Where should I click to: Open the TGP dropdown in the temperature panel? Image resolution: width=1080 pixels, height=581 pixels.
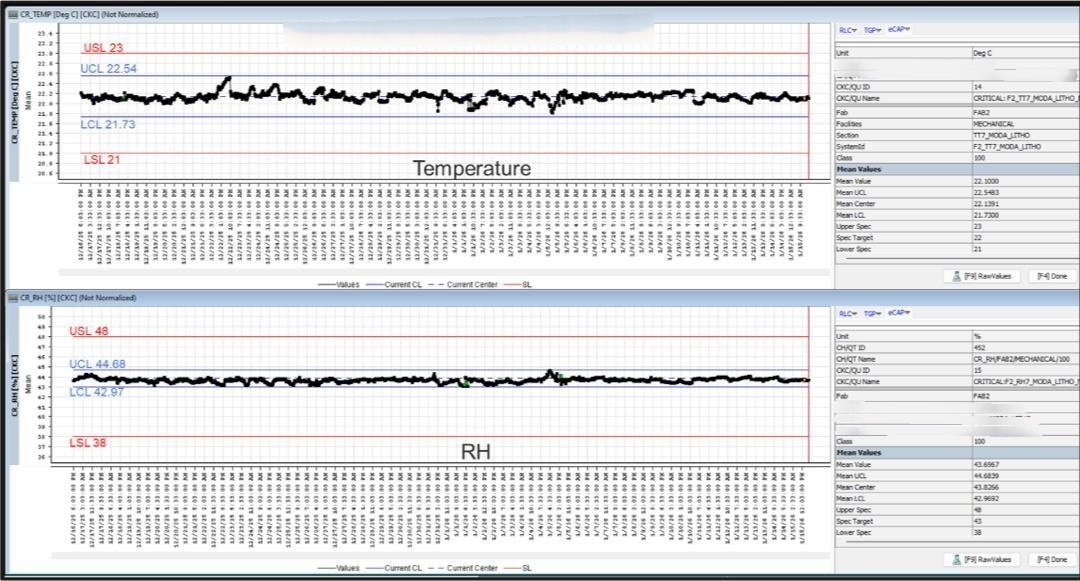click(872, 30)
